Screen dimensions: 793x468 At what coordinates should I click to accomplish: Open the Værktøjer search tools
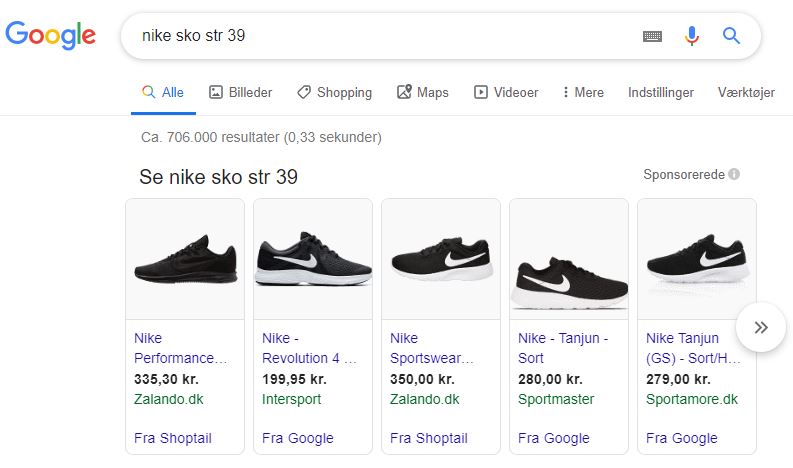tap(746, 92)
